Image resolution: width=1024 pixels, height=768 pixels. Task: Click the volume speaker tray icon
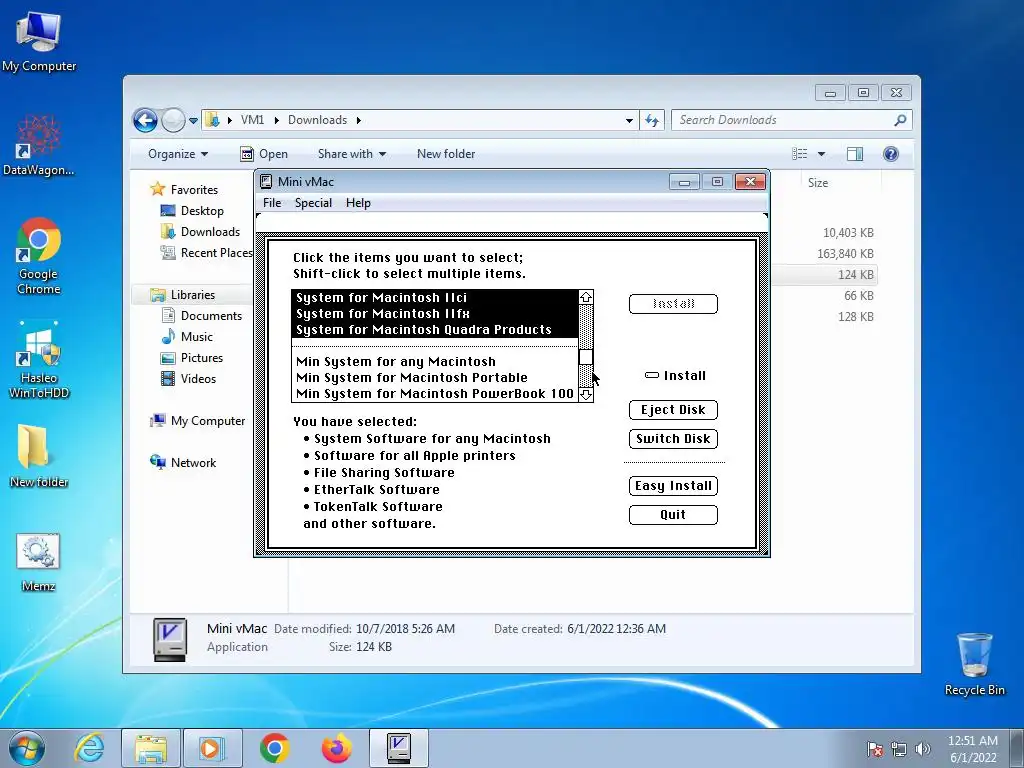922,749
